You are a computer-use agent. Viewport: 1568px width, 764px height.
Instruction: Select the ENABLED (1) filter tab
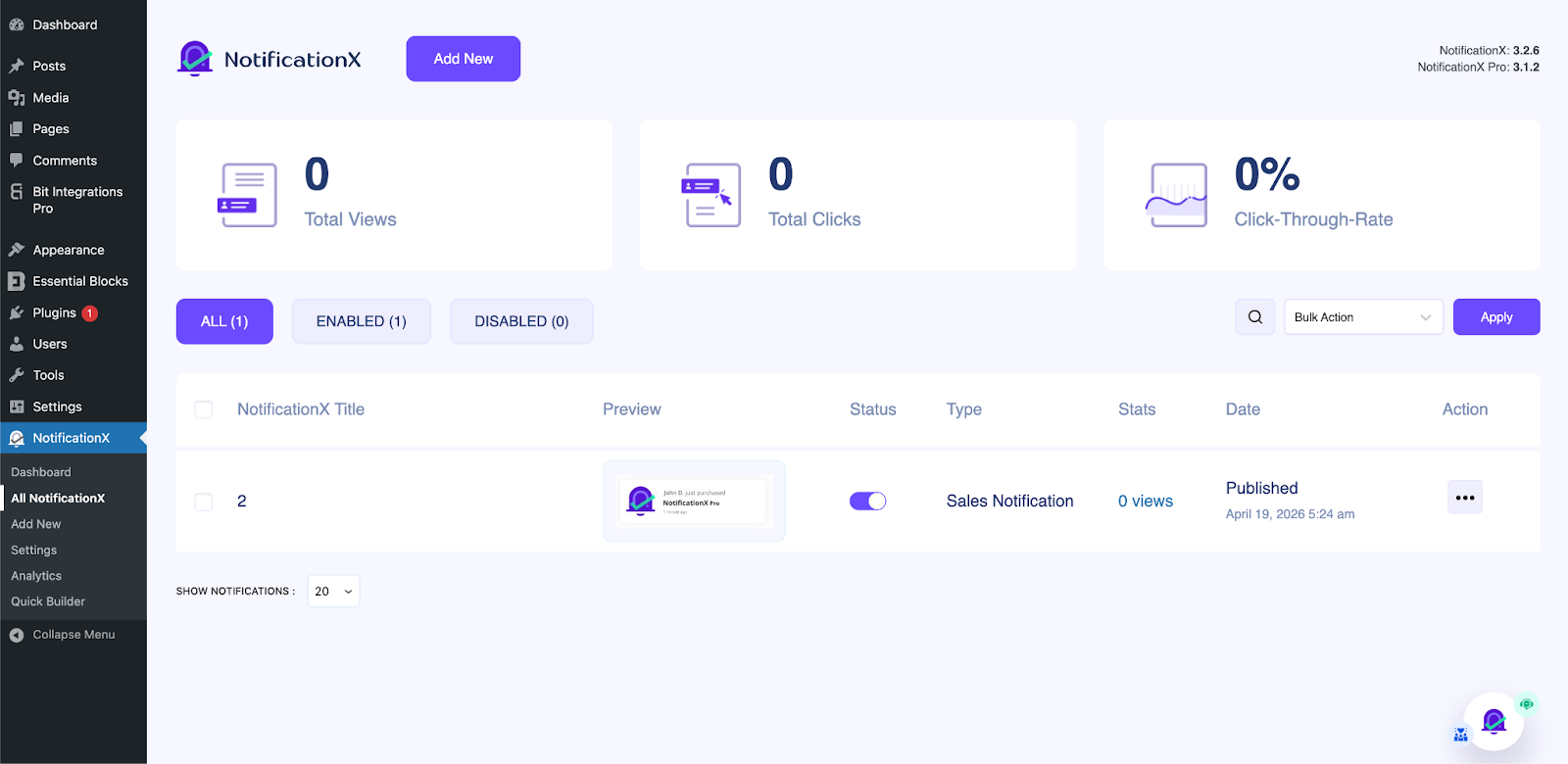(x=362, y=321)
